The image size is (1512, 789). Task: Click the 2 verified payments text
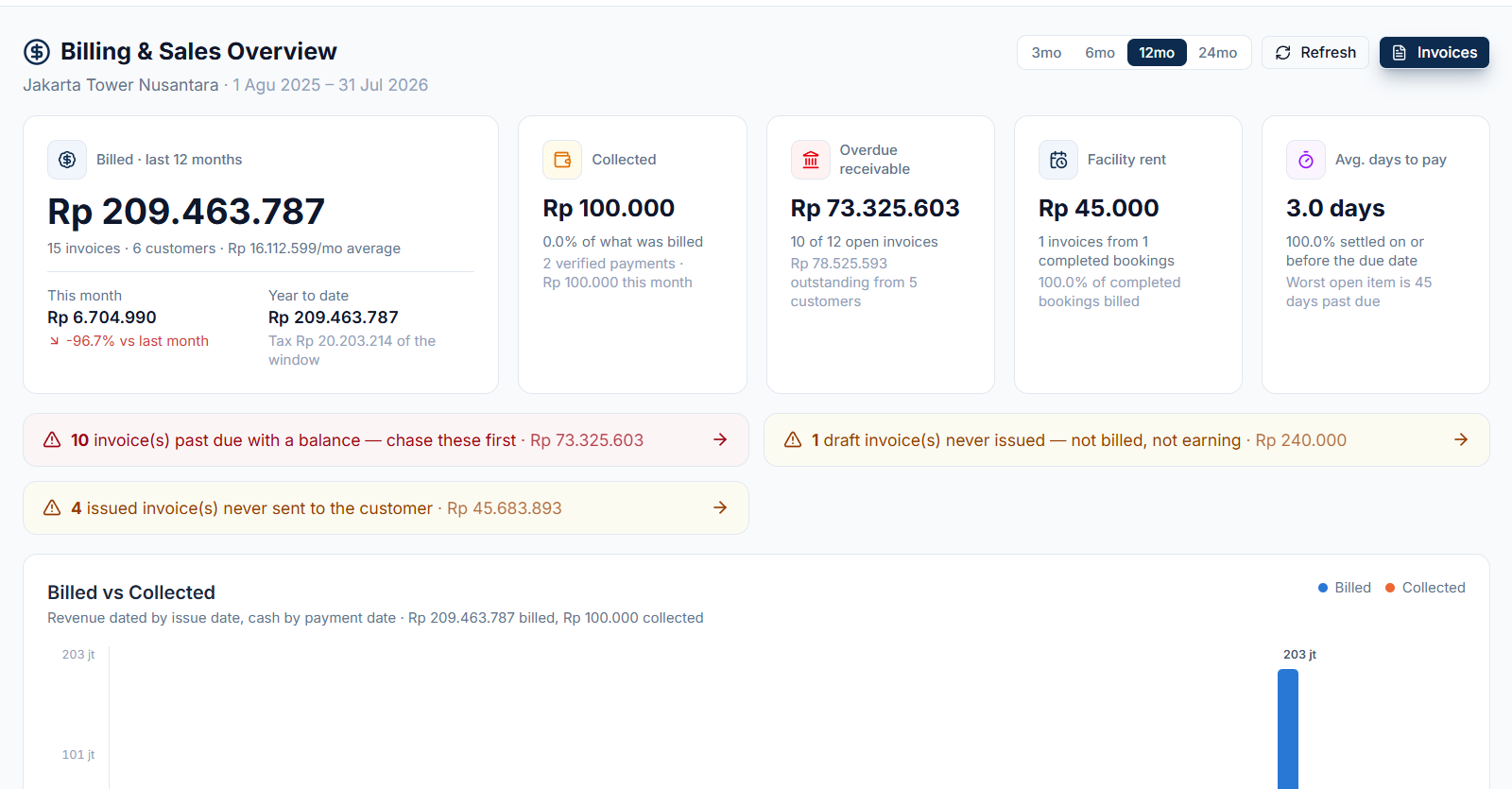(613, 264)
